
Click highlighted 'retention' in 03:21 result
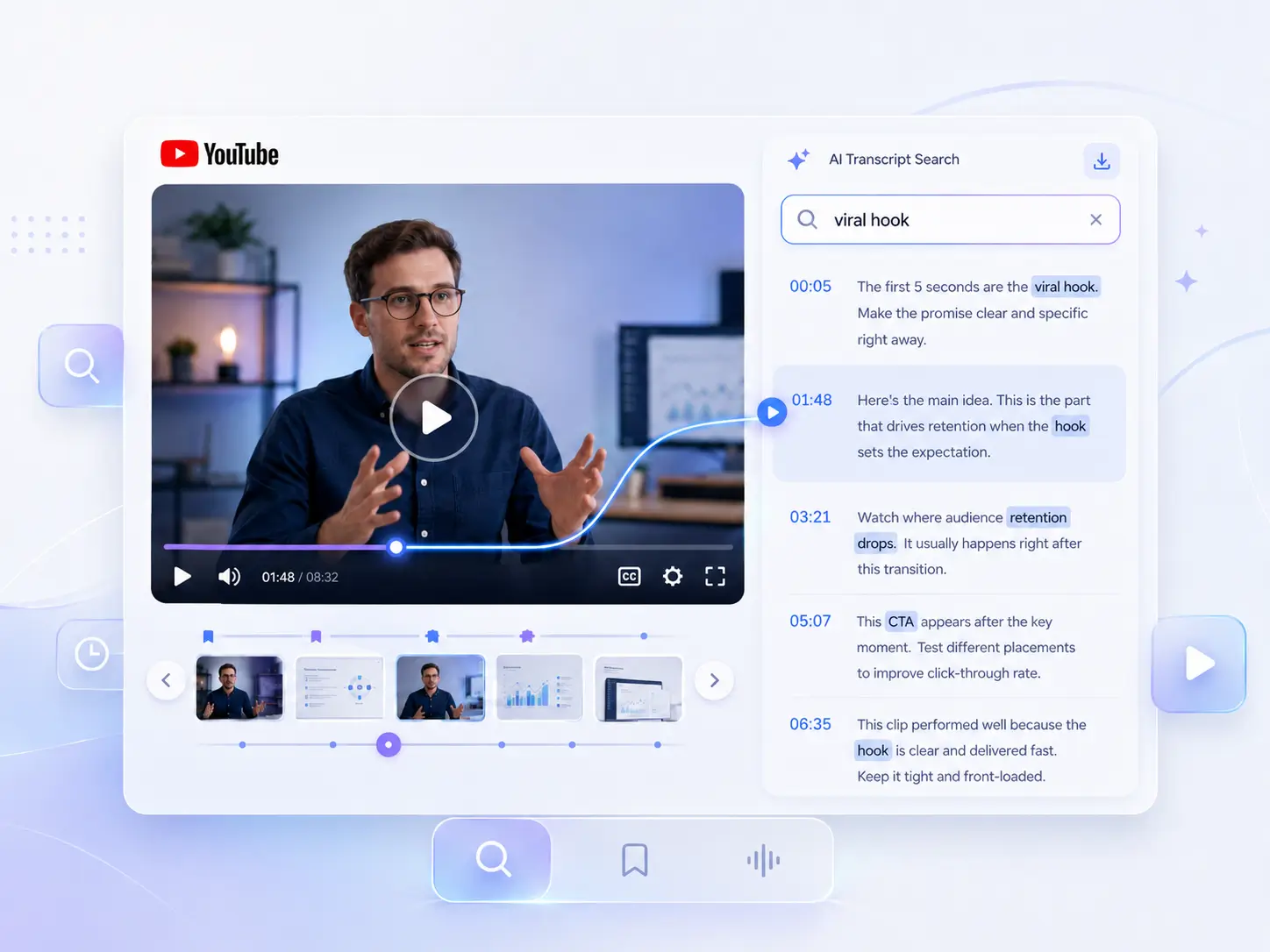[x=1038, y=517]
